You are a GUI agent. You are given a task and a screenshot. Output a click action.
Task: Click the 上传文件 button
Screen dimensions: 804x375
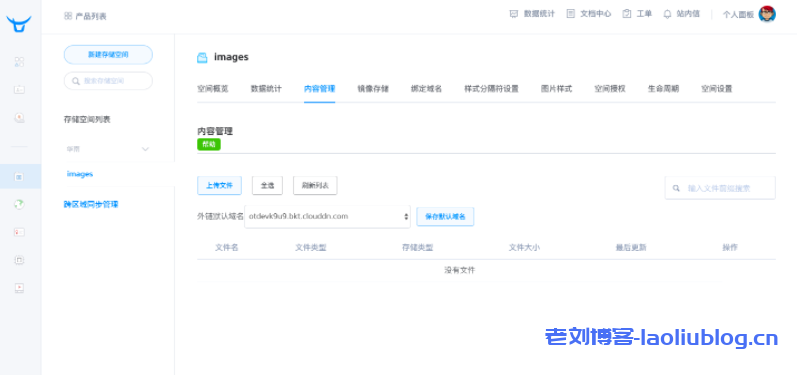point(219,186)
